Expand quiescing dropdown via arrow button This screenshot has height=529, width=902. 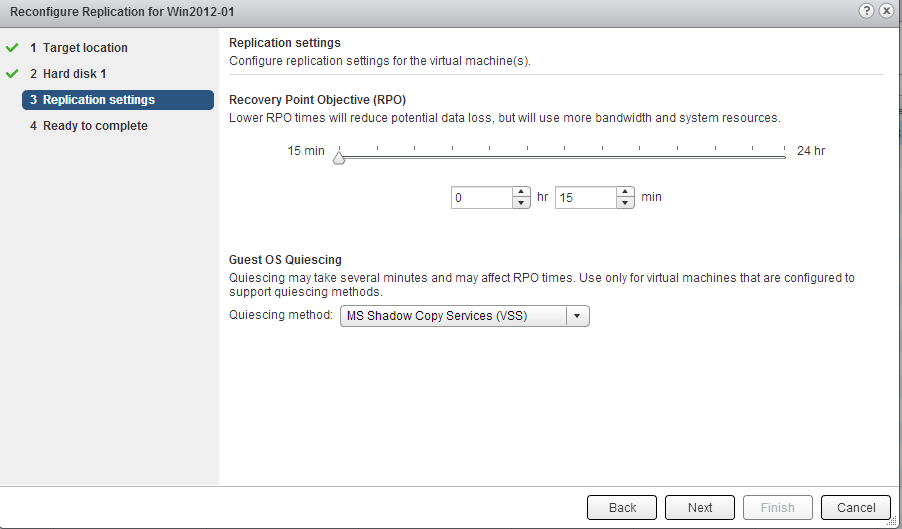(x=578, y=316)
